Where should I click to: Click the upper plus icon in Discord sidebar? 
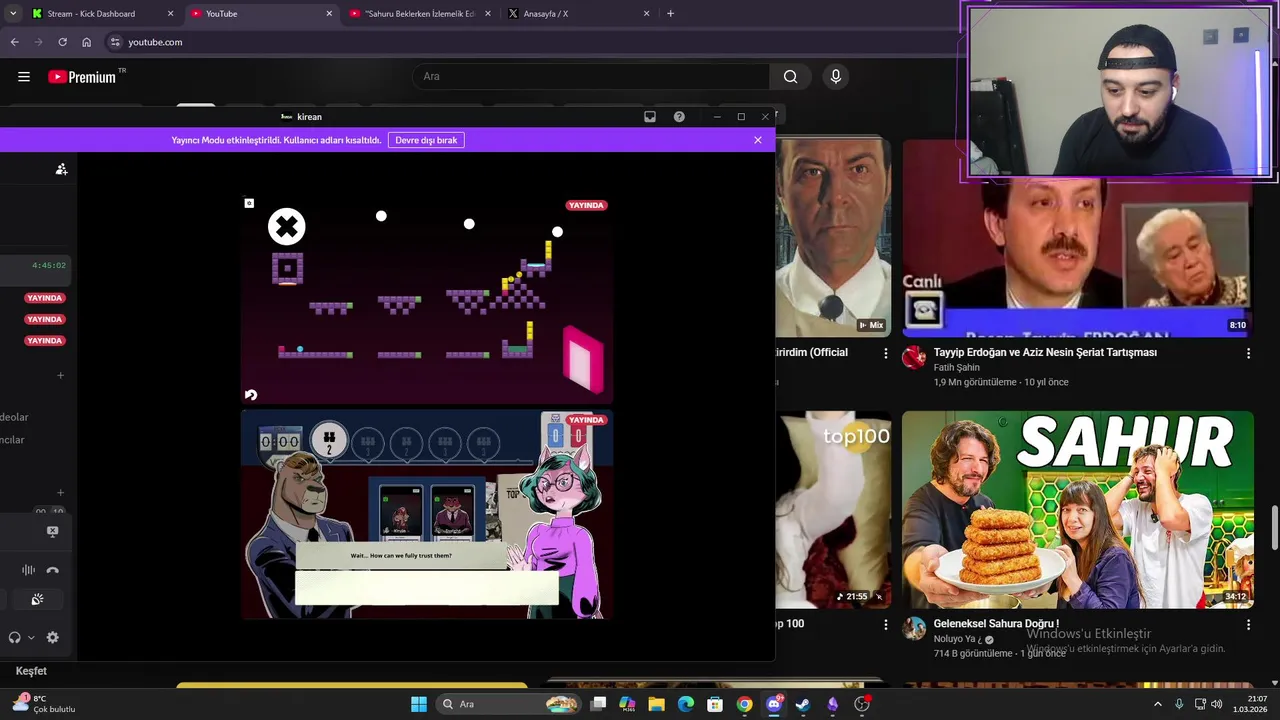[x=60, y=375]
